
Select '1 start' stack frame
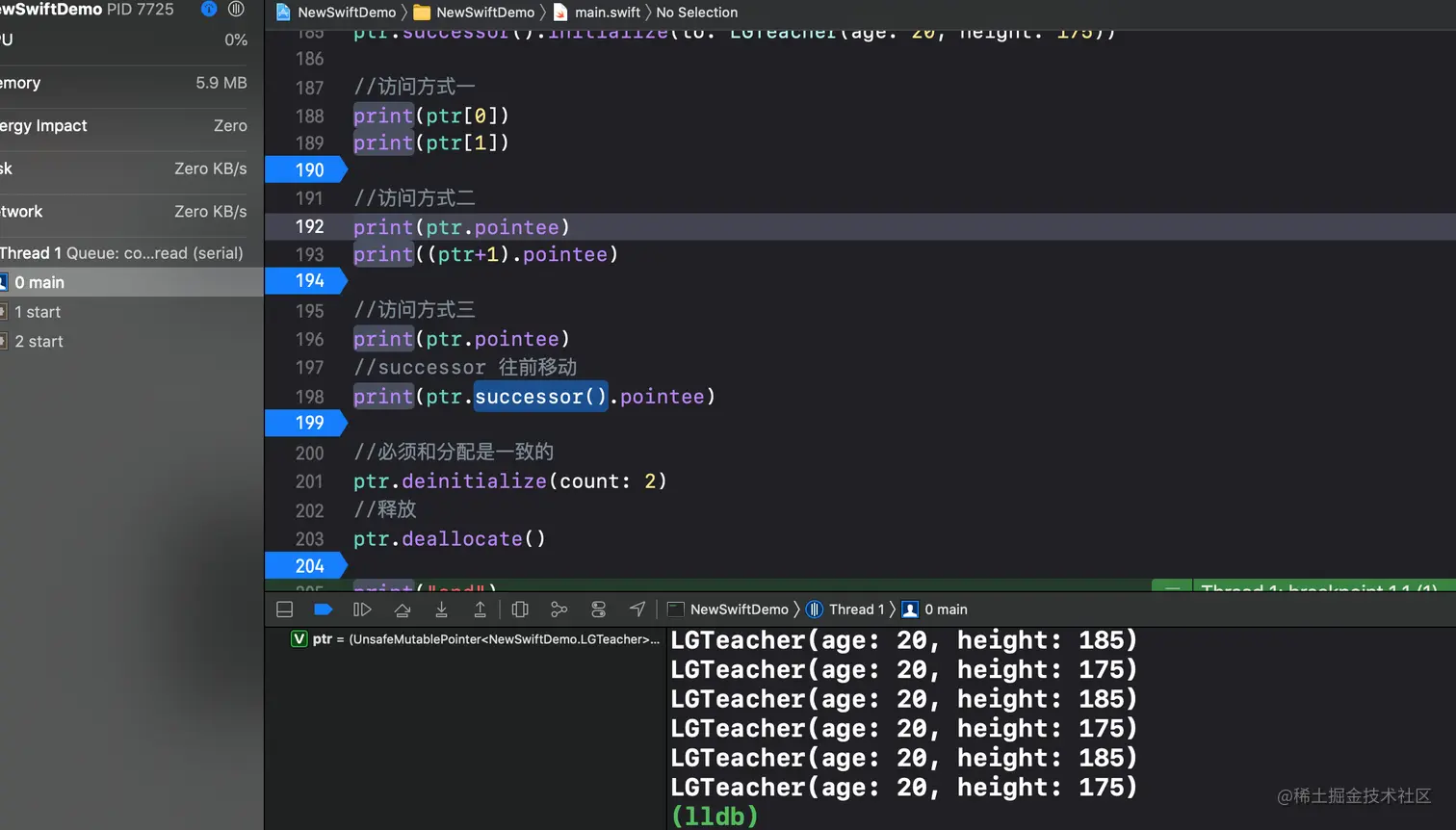pos(131,312)
